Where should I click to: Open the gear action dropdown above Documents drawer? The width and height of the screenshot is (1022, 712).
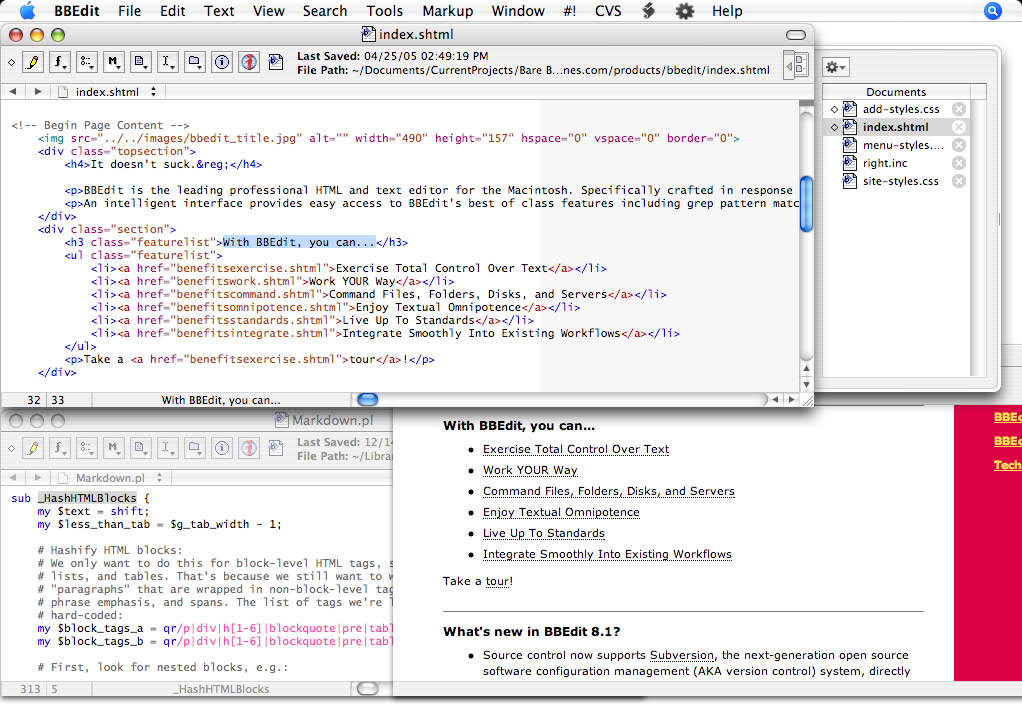837,66
